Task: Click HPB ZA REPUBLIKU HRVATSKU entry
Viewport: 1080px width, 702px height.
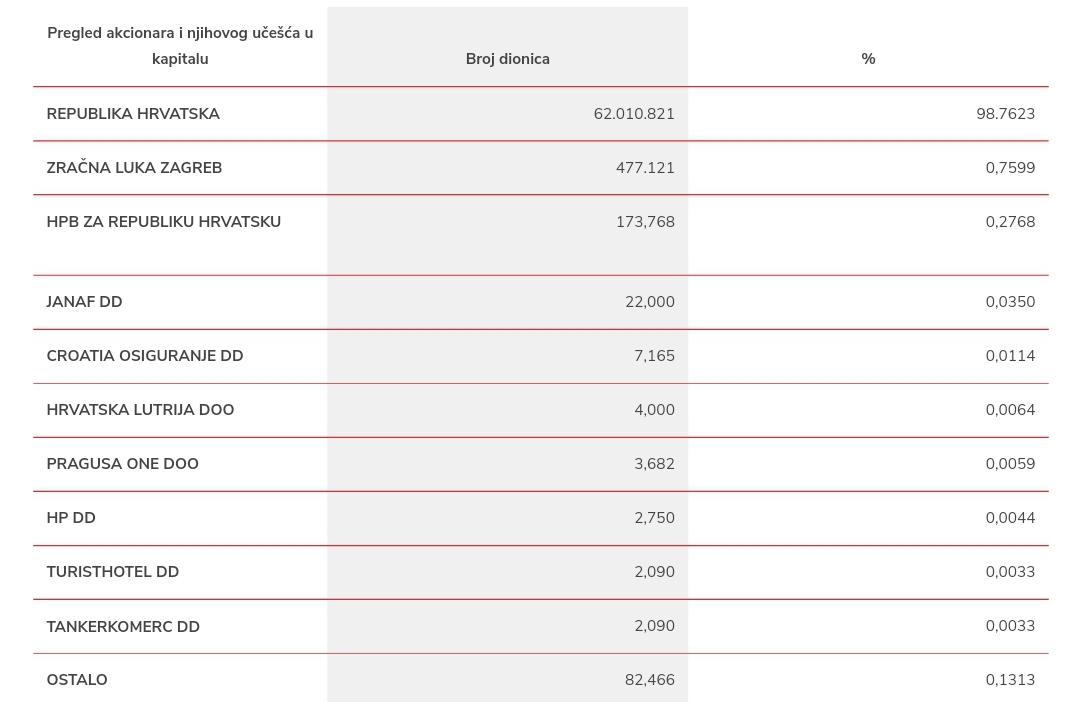Action: pos(163,222)
